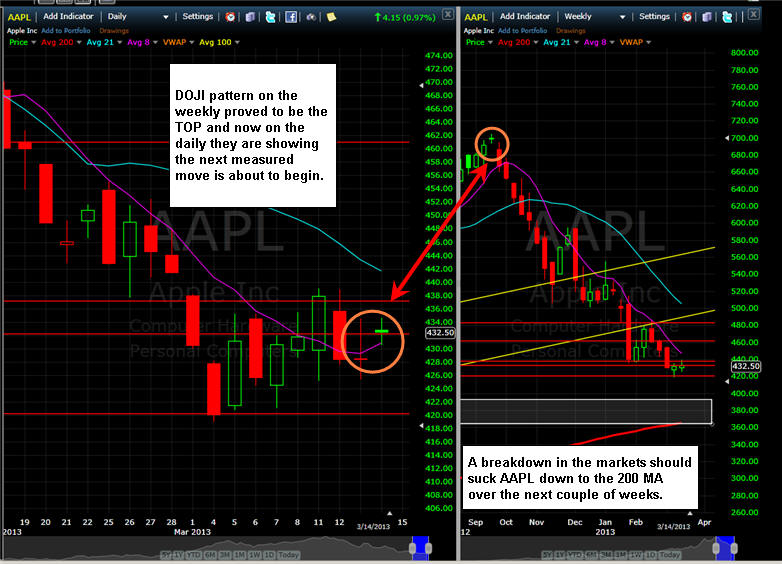The height and width of the screenshot is (564, 782).
Task: Select 6M range in Daily chart
Action: [210, 555]
